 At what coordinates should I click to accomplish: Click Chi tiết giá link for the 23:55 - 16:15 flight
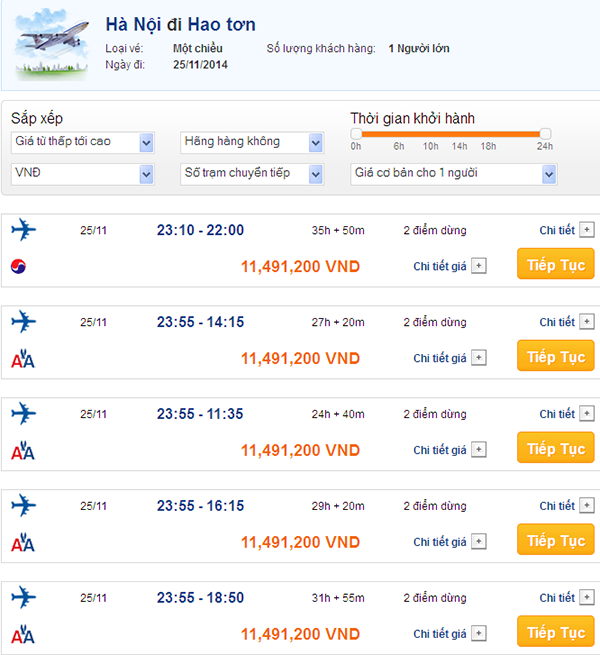(440, 542)
